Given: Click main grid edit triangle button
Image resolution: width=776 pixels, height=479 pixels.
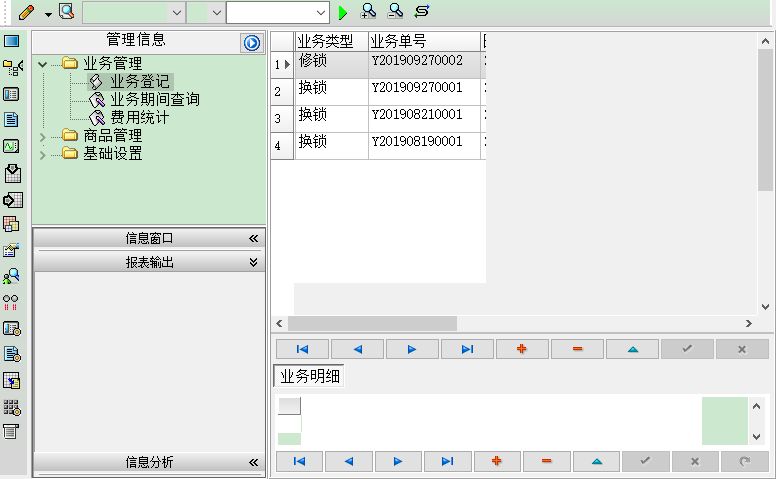Looking at the screenshot, I should coord(632,349).
